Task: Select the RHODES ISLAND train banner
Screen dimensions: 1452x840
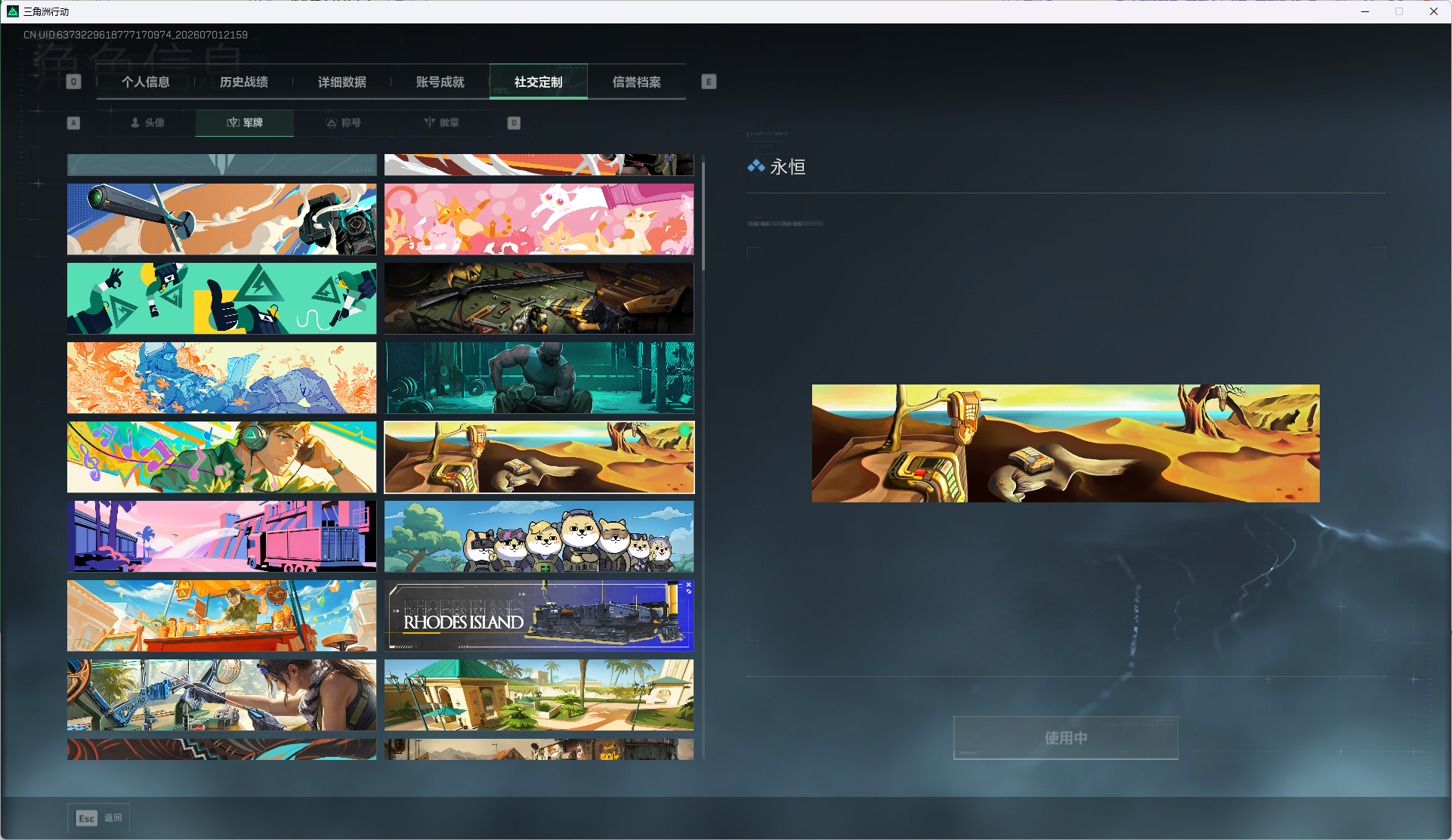Action: point(539,616)
